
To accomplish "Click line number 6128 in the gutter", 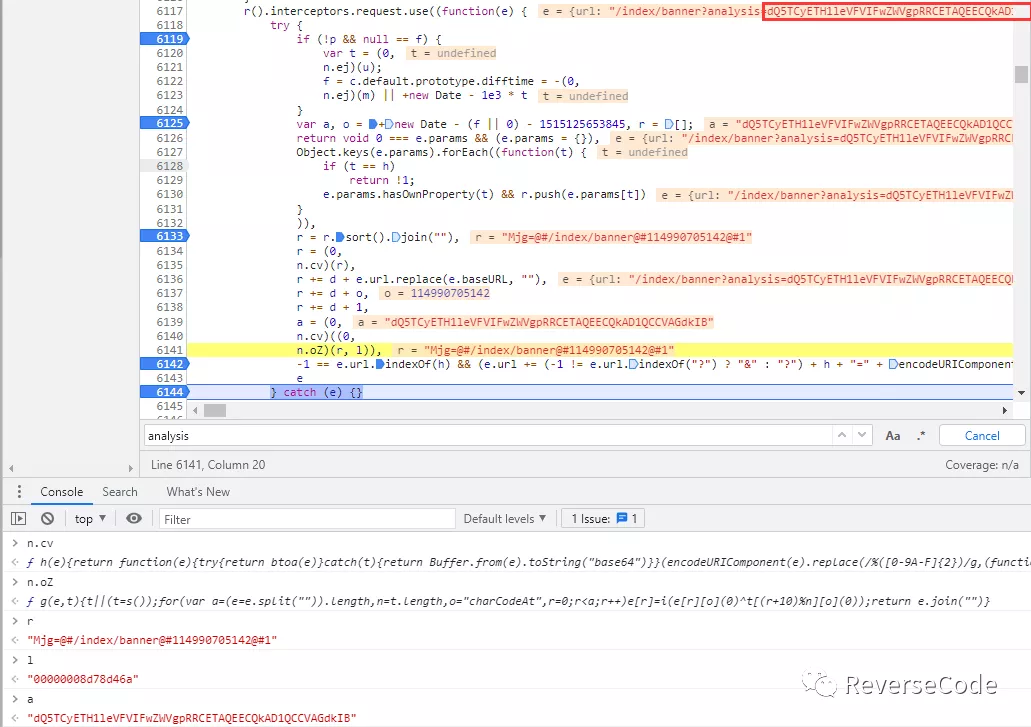I will point(169,166).
